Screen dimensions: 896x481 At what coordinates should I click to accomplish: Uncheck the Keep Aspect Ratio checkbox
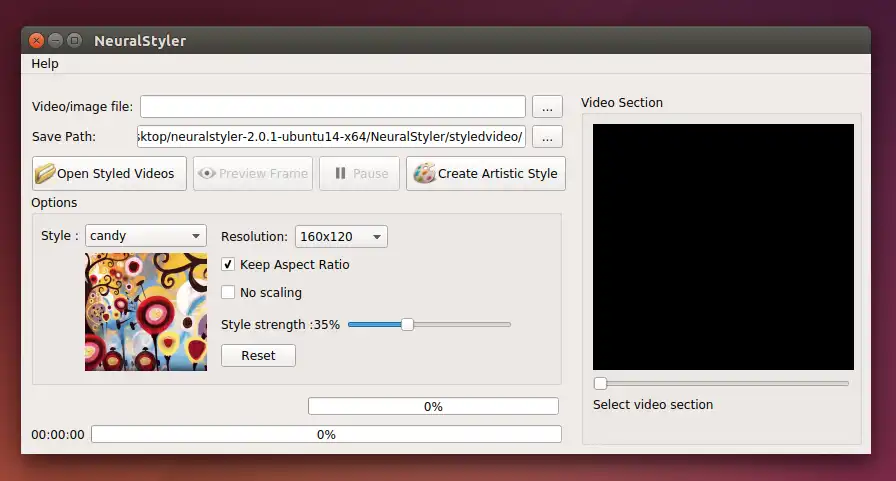click(x=228, y=264)
